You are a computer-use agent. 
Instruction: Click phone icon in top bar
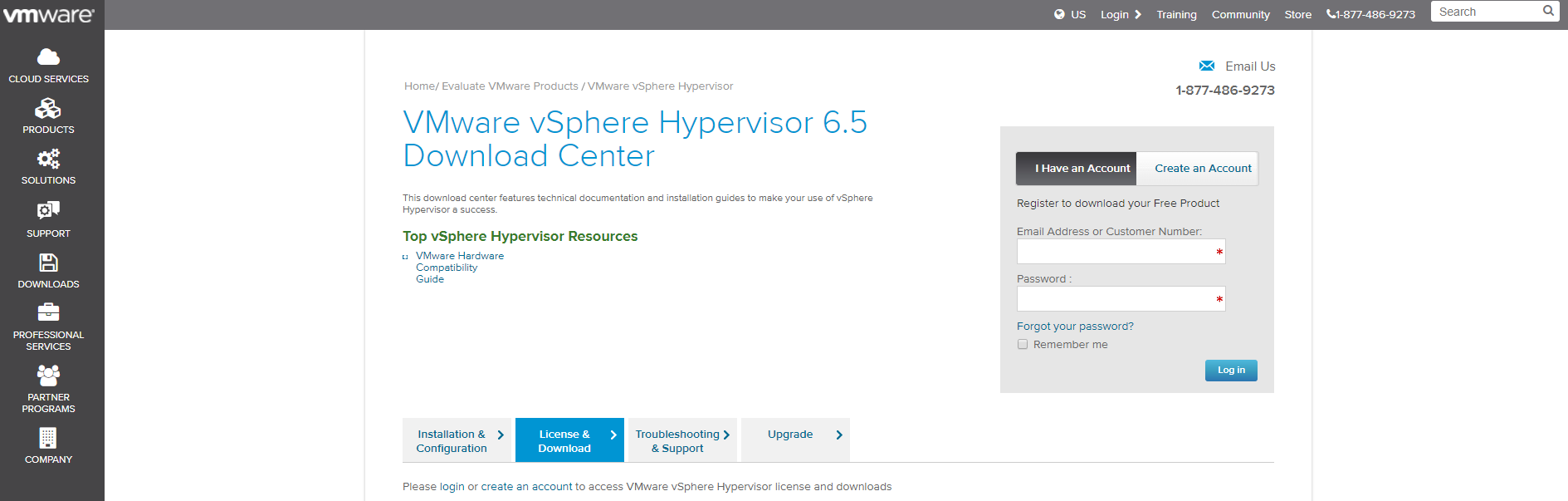pyautogui.click(x=1331, y=14)
